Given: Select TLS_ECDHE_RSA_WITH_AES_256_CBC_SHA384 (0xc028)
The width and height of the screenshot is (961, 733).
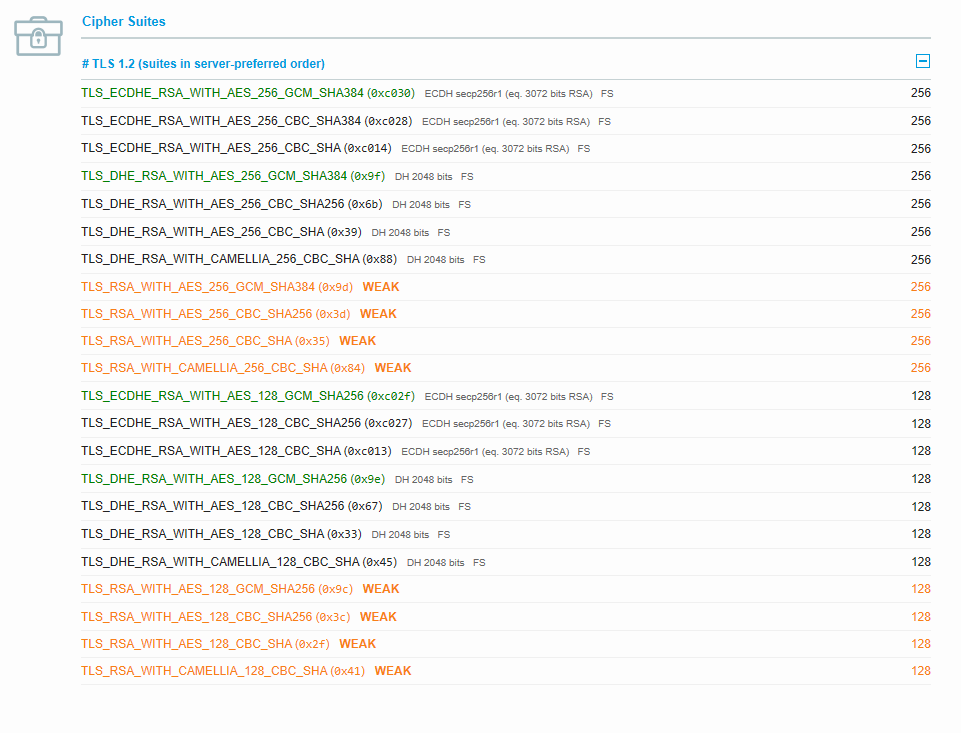Looking at the screenshot, I should coord(246,121).
